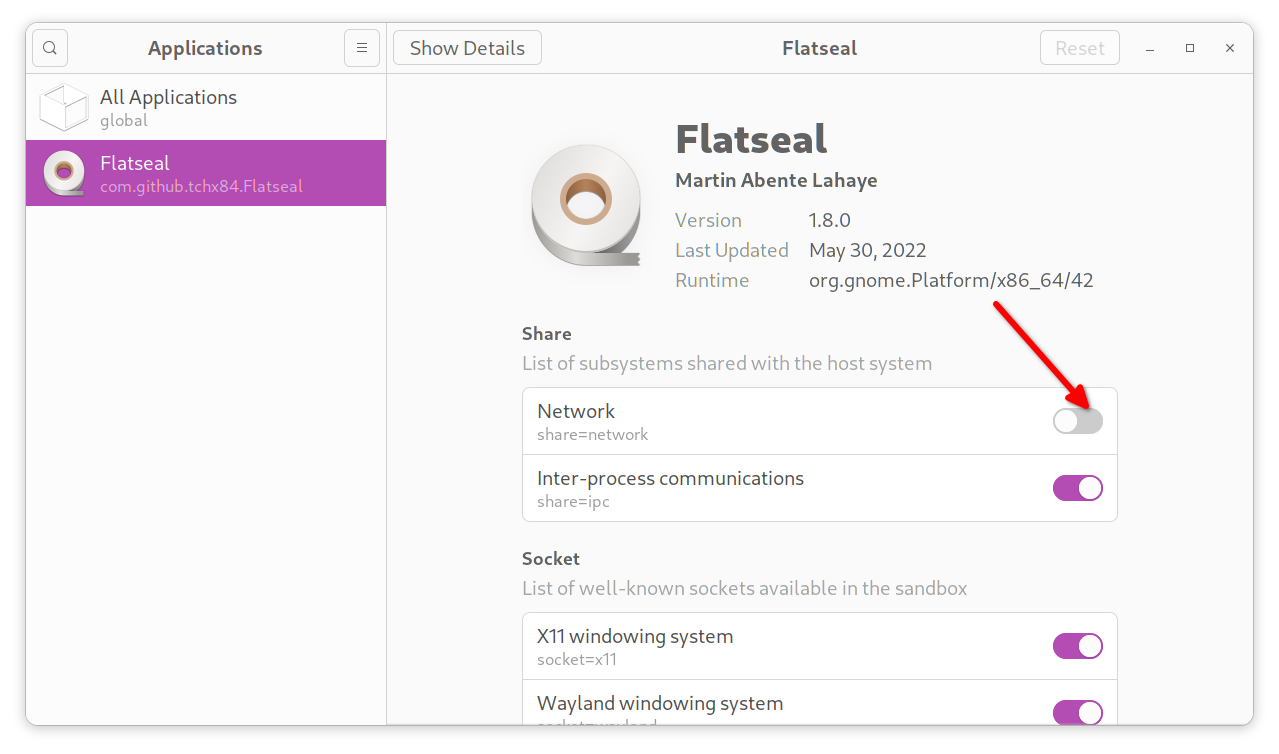Click the Network row label

click(x=576, y=411)
